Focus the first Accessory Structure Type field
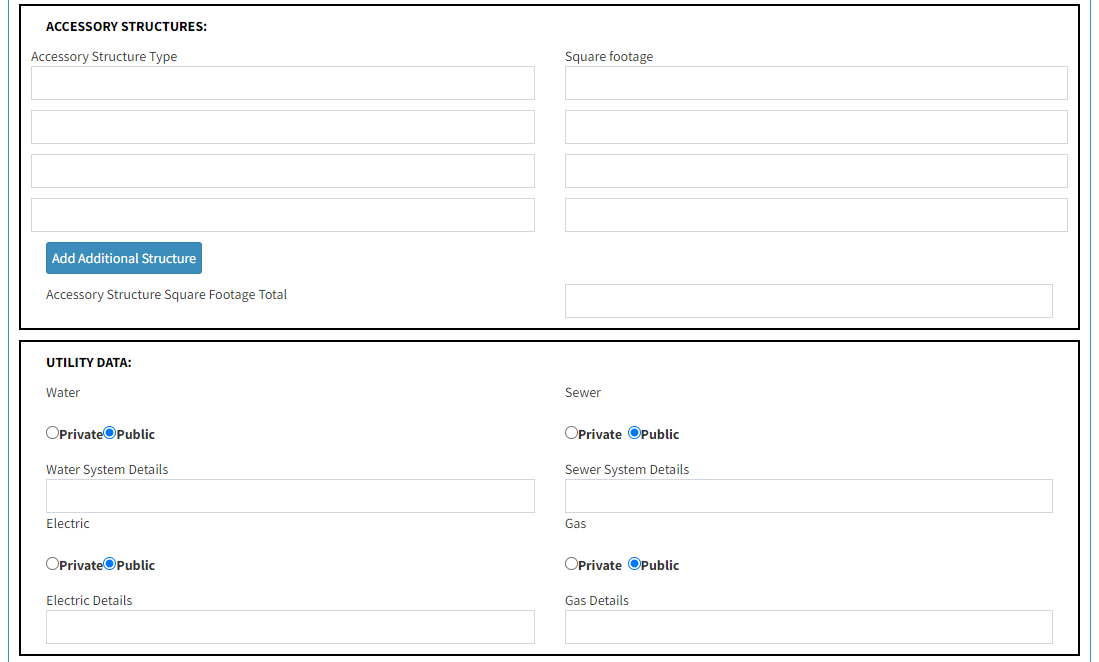Viewport: 1099px width, 662px height. [x=282, y=83]
